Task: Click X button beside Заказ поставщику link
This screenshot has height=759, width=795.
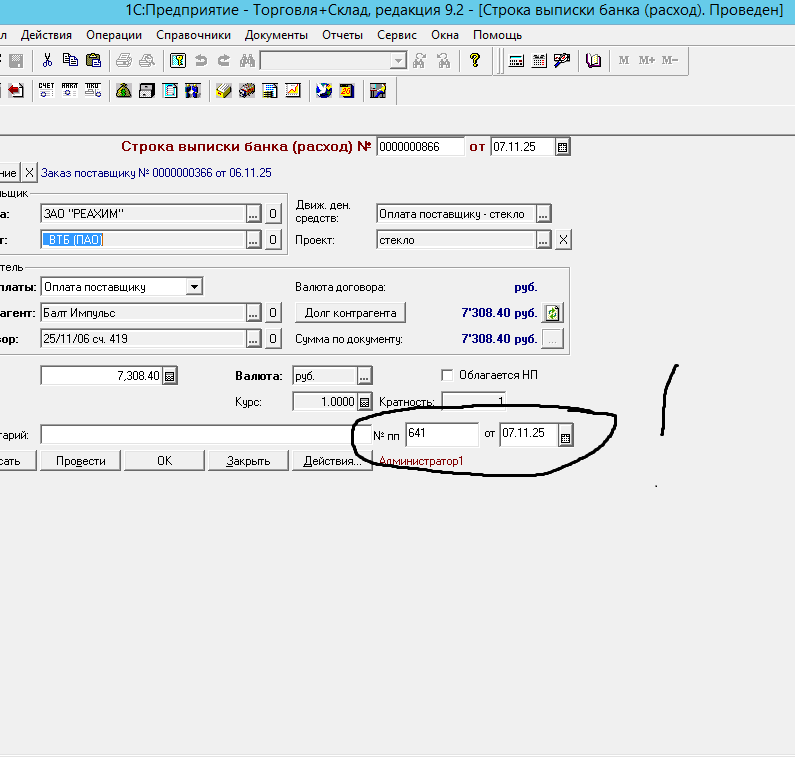Action: [29, 173]
